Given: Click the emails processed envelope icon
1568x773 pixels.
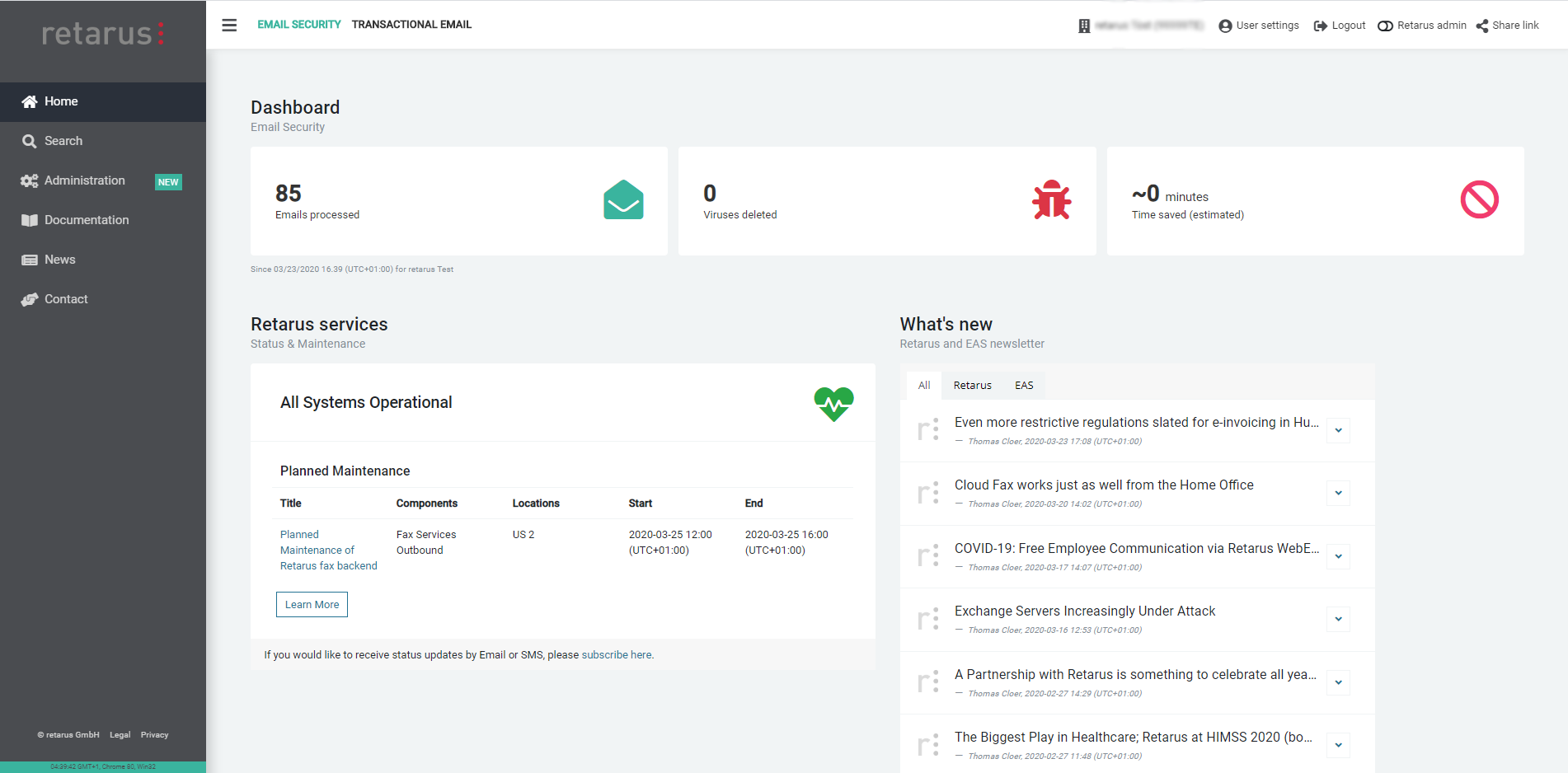Looking at the screenshot, I should coord(623,199).
